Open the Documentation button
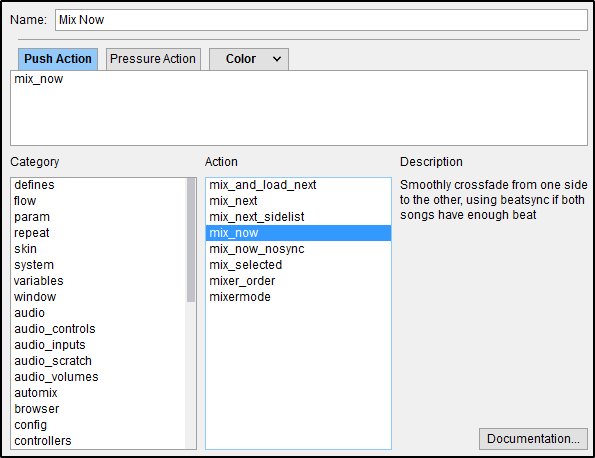This screenshot has height=458, width=595. pyautogui.click(x=533, y=439)
